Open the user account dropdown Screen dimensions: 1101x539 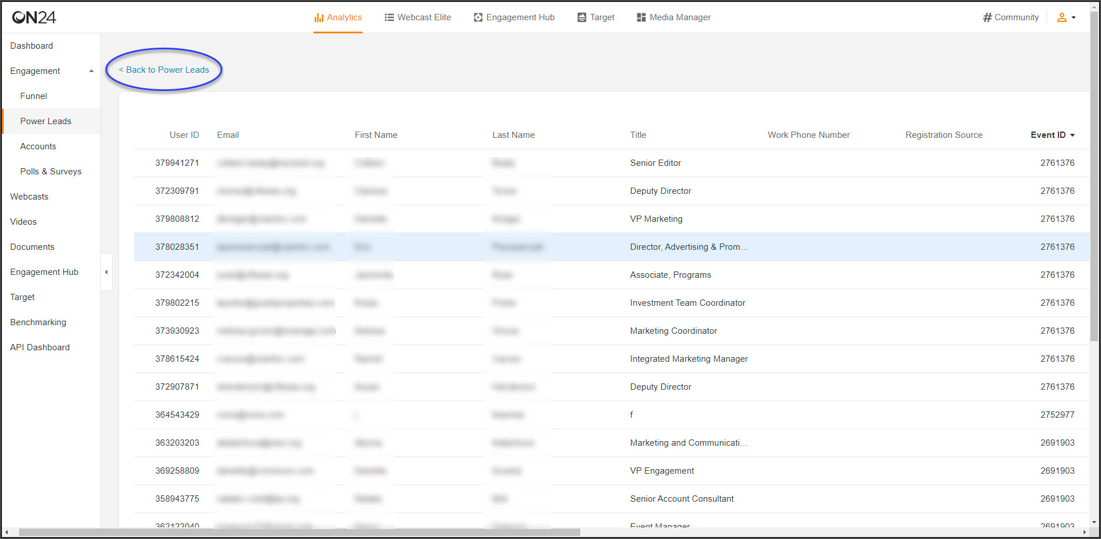point(1066,18)
